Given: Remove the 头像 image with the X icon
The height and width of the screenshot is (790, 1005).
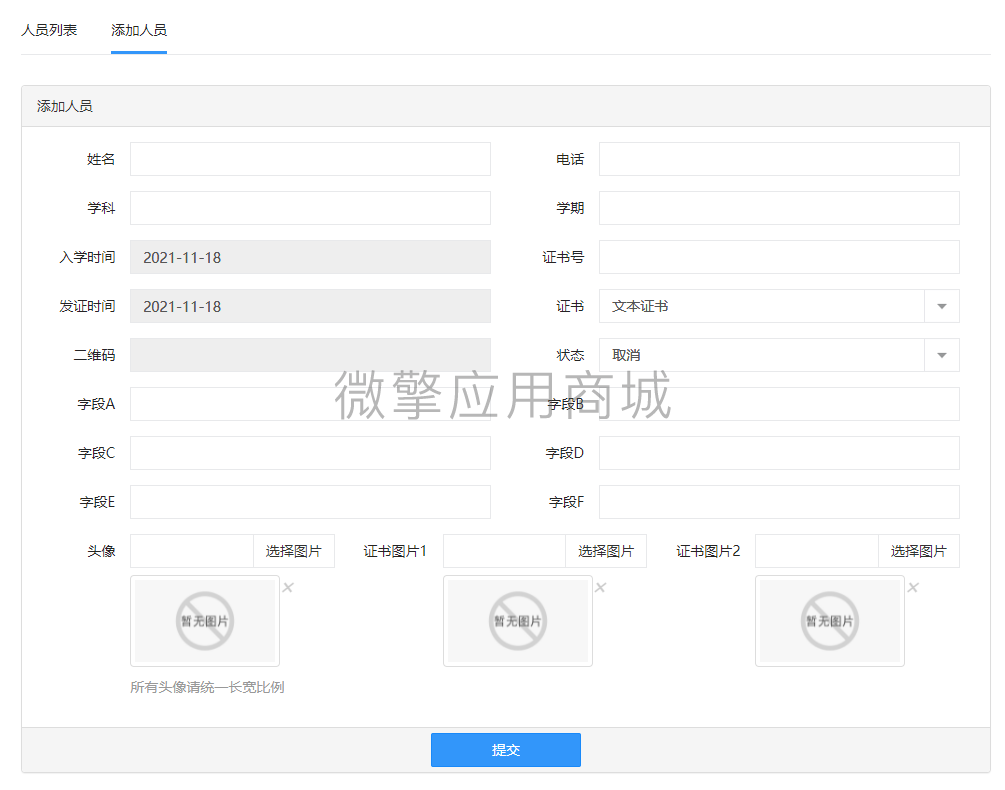Looking at the screenshot, I should pos(288,588).
